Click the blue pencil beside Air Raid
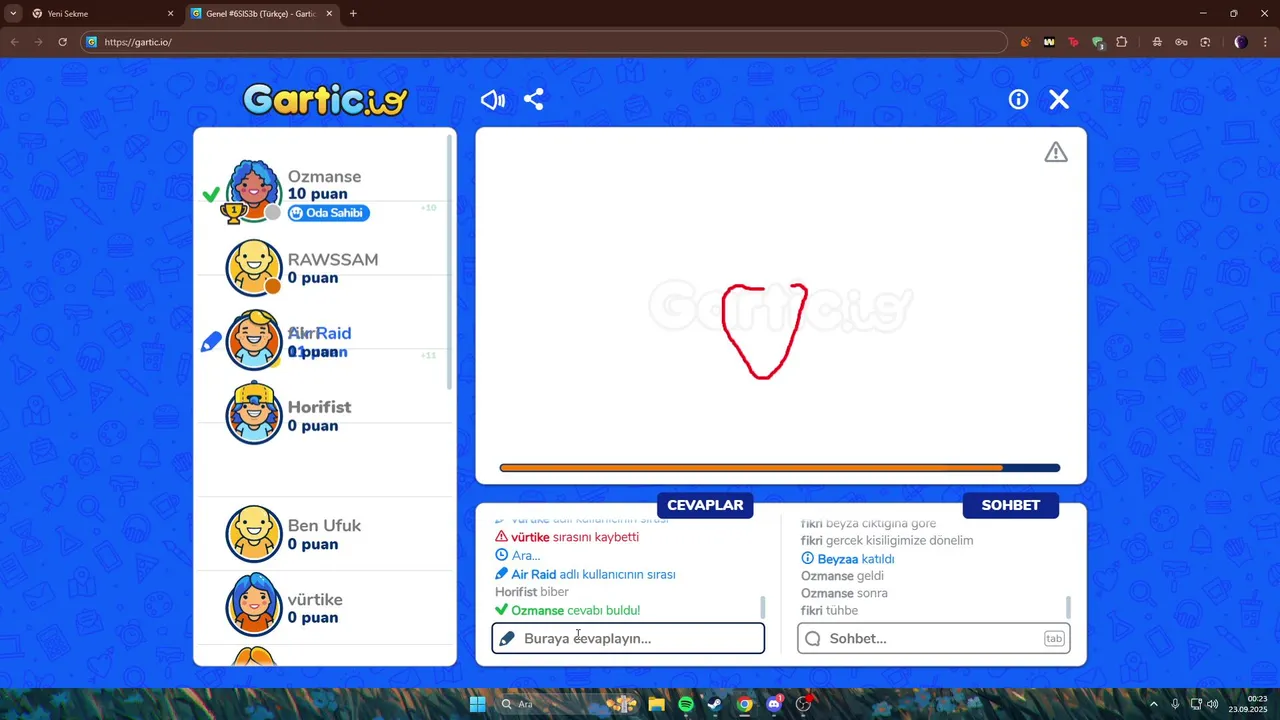Image resolution: width=1280 pixels, height=720 pixels. coord(211,343)
